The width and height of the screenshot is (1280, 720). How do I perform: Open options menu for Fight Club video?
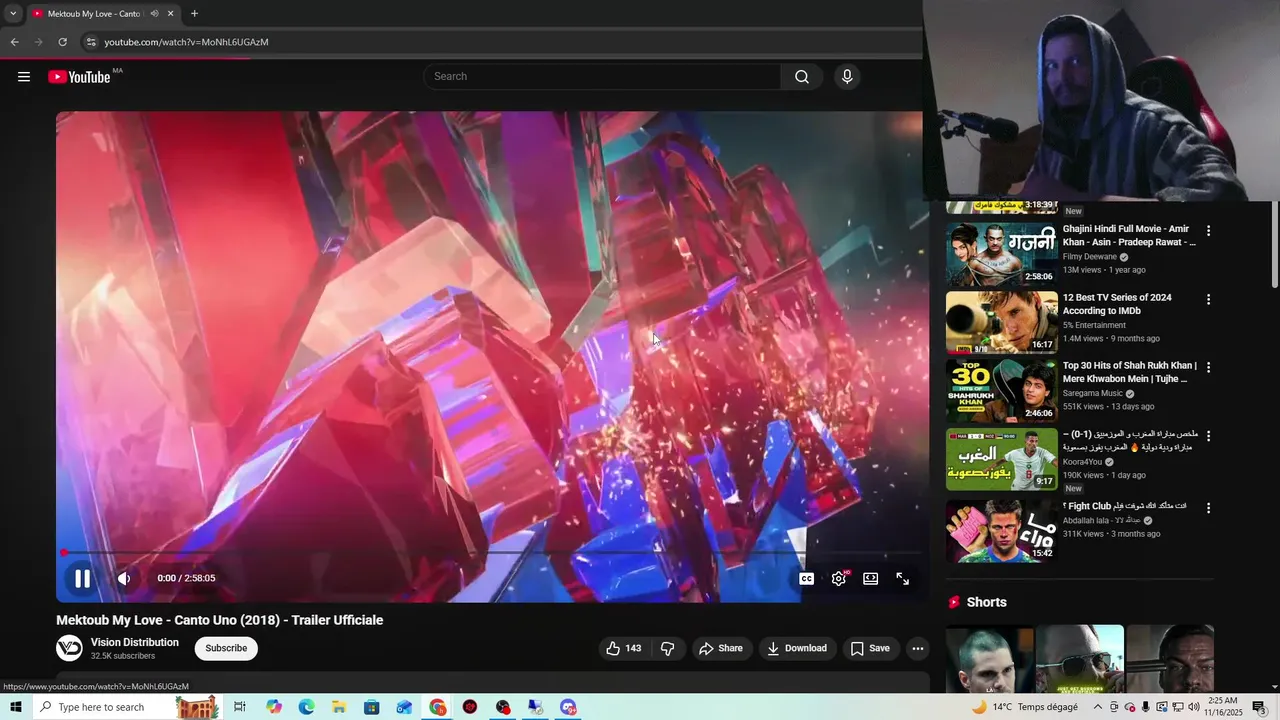pyautogui.click(x=1208, y=508)
